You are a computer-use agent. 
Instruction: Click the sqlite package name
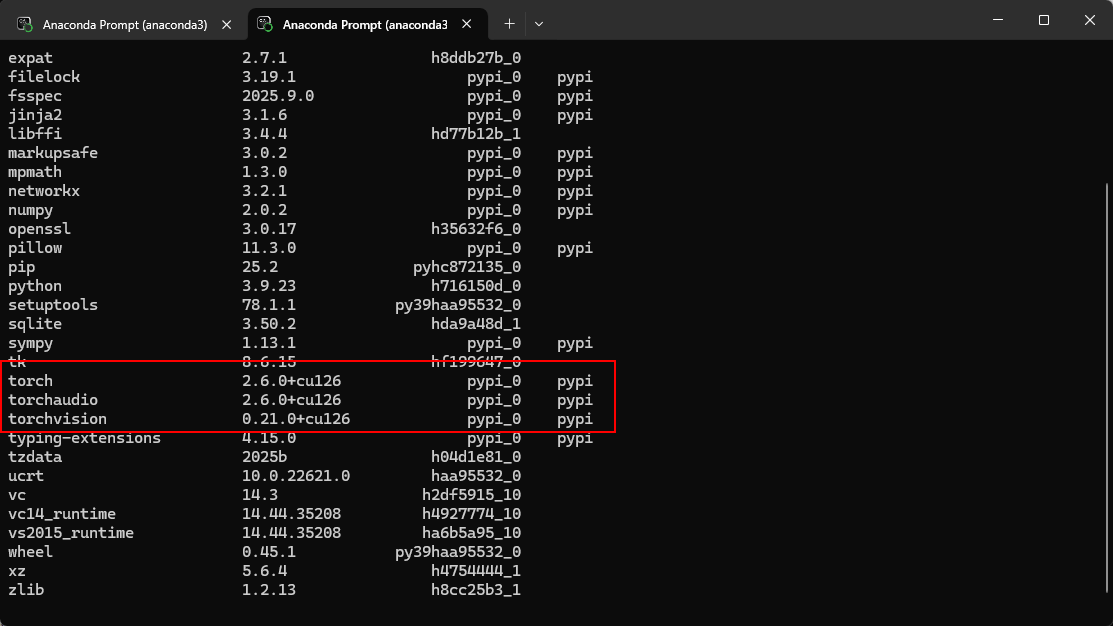[x=35, y=324]
